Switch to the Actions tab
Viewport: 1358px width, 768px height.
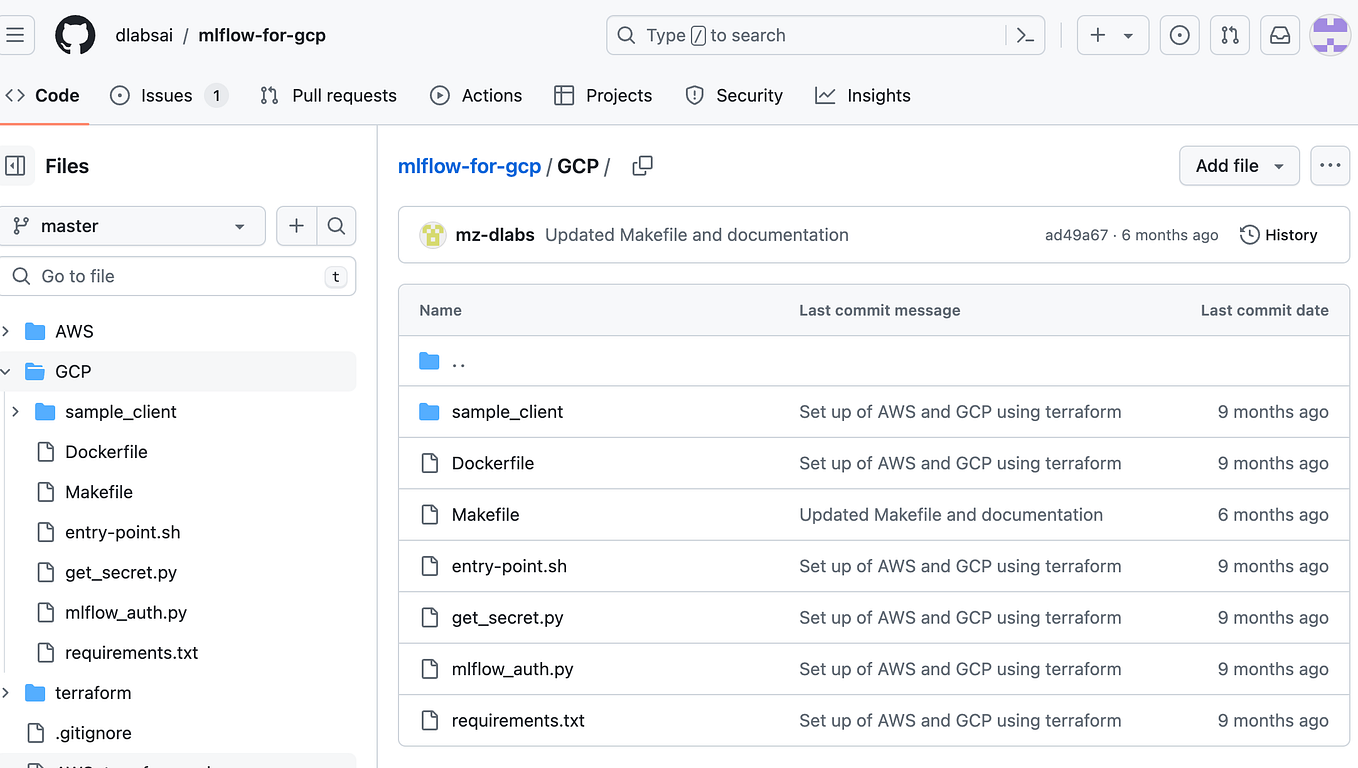(476, 95)
